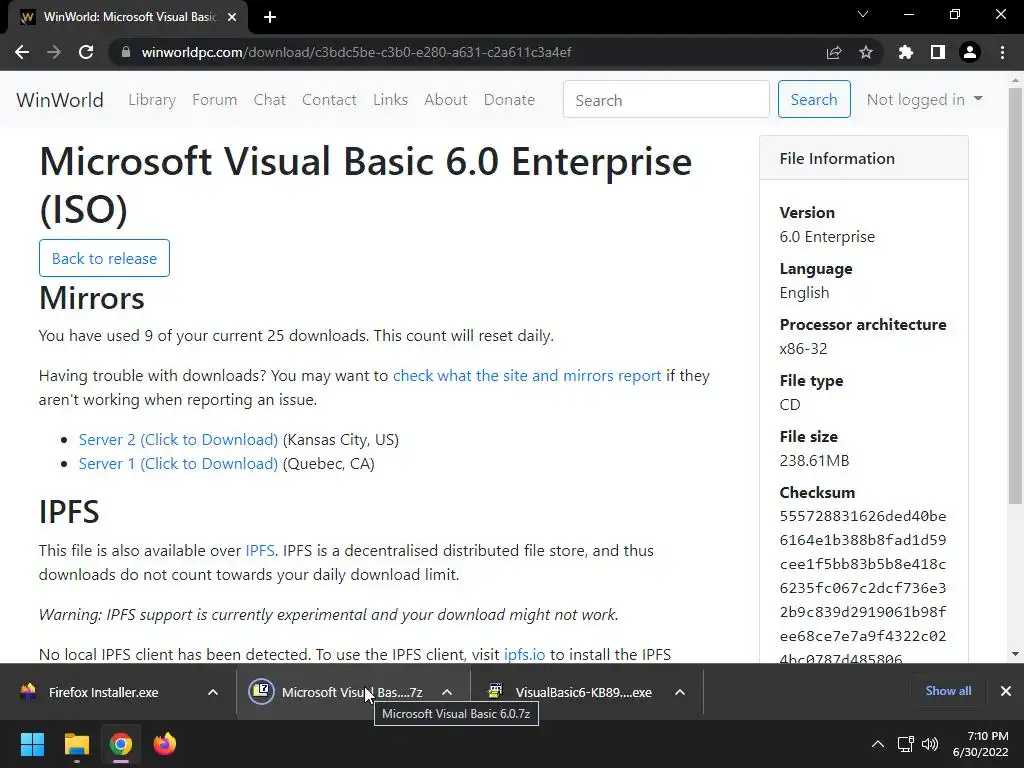The width and height of the screenshot is (1024, 768).
Task: Open the Forum nav item
Action: (x=214, y=100)
